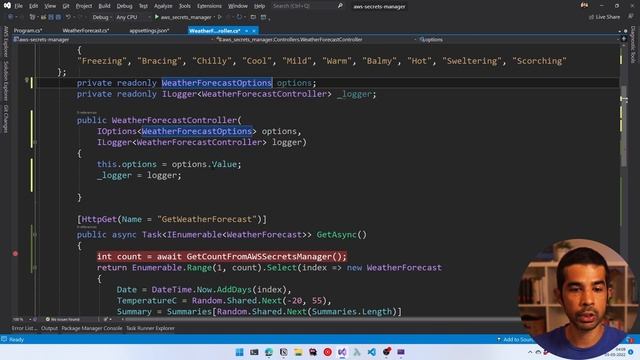Open Visual Studio from the taskbar
640x360 pixels.
click(x=342, y=352)
